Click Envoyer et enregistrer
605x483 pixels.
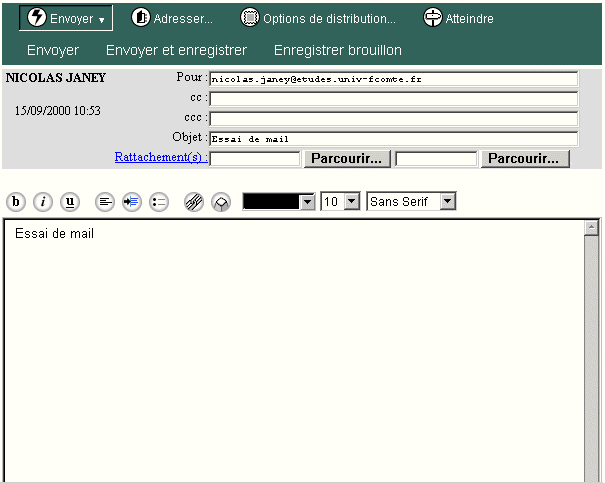point(176,50)
